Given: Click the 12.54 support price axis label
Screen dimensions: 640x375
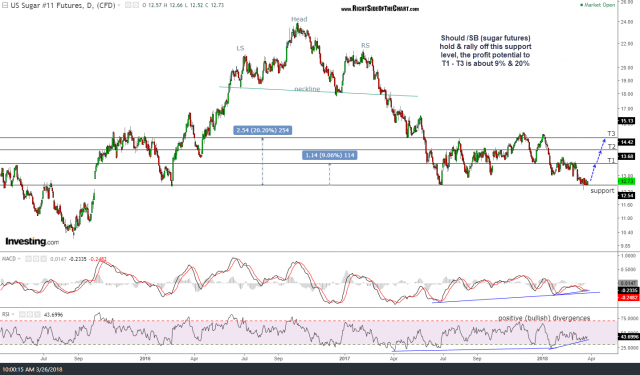Looking at the screenshot, I should coord(627,196).
